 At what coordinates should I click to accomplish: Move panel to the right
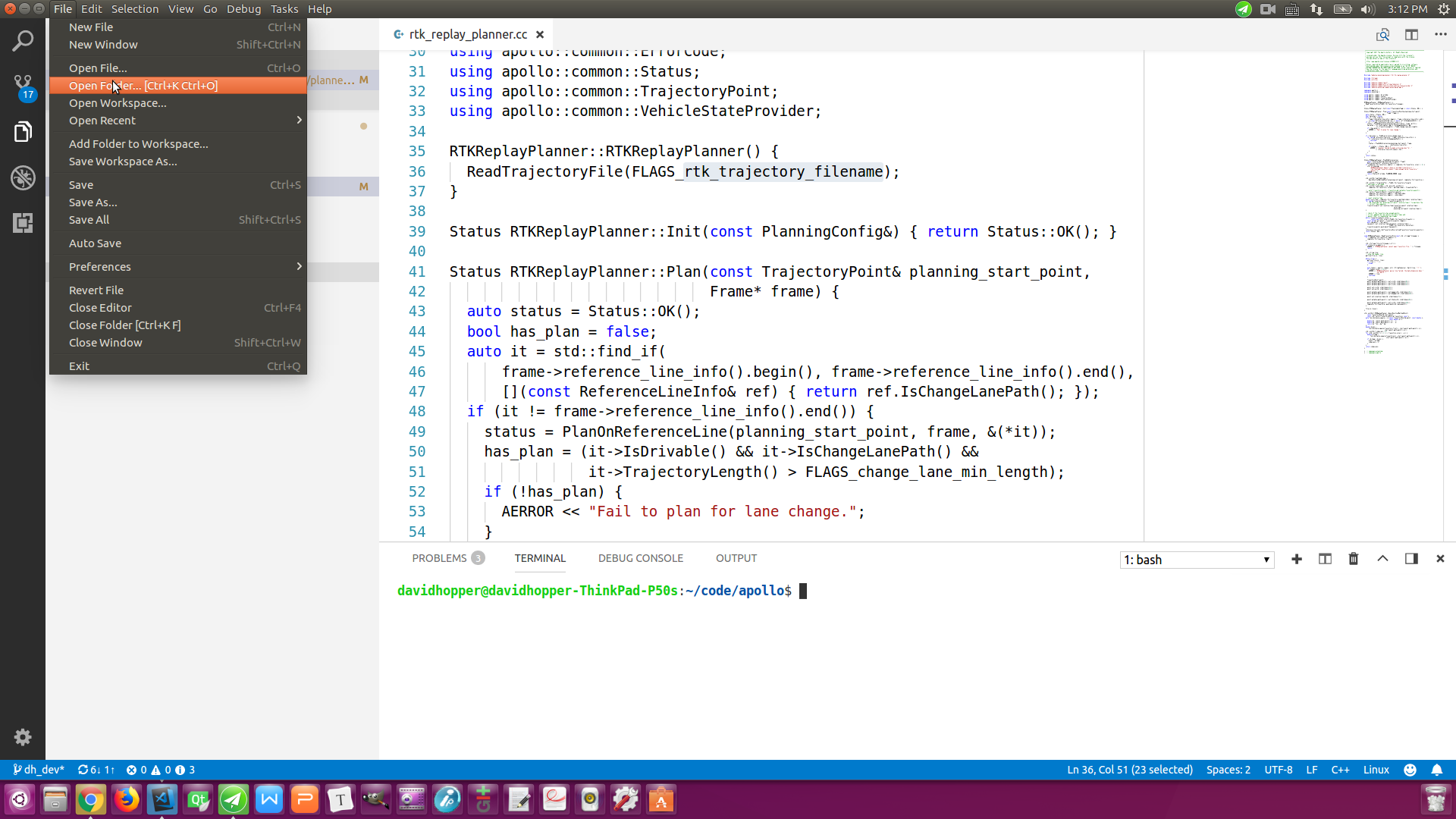(x=1411, y=559)
